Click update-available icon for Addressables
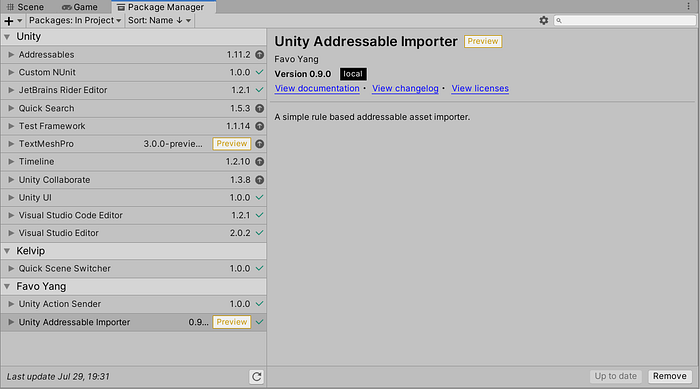The height and width of the screenshot is (389, 700). [x=259, y=54]
